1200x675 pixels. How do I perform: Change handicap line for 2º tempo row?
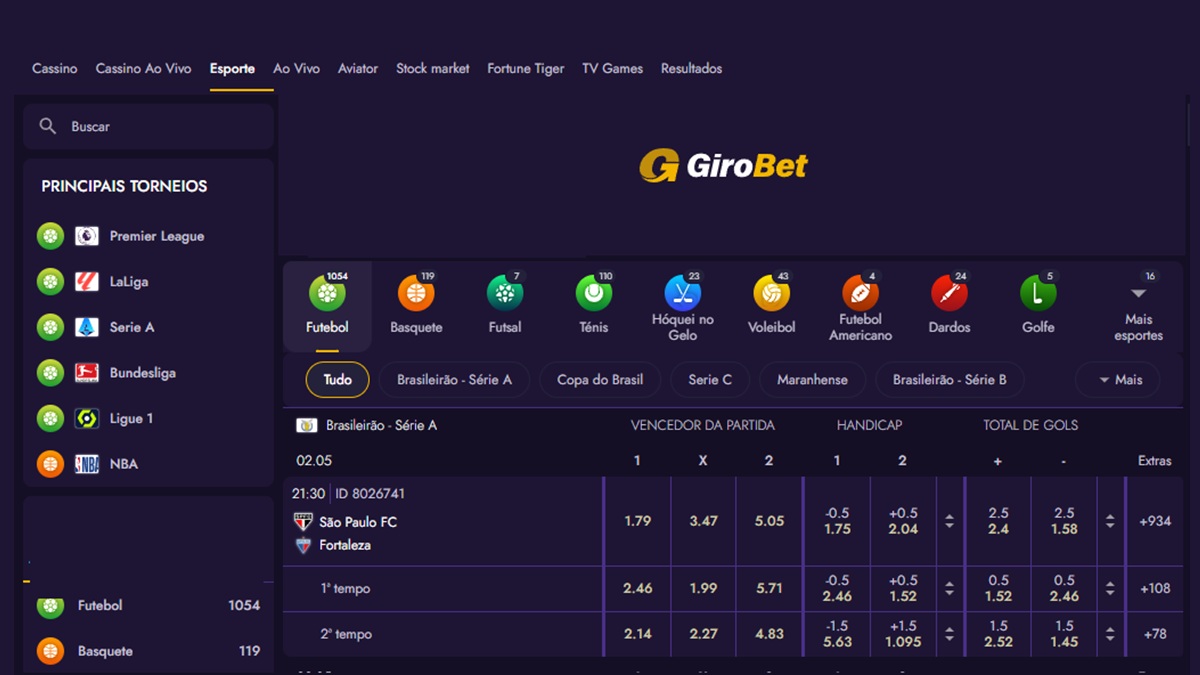pos(949,634)
